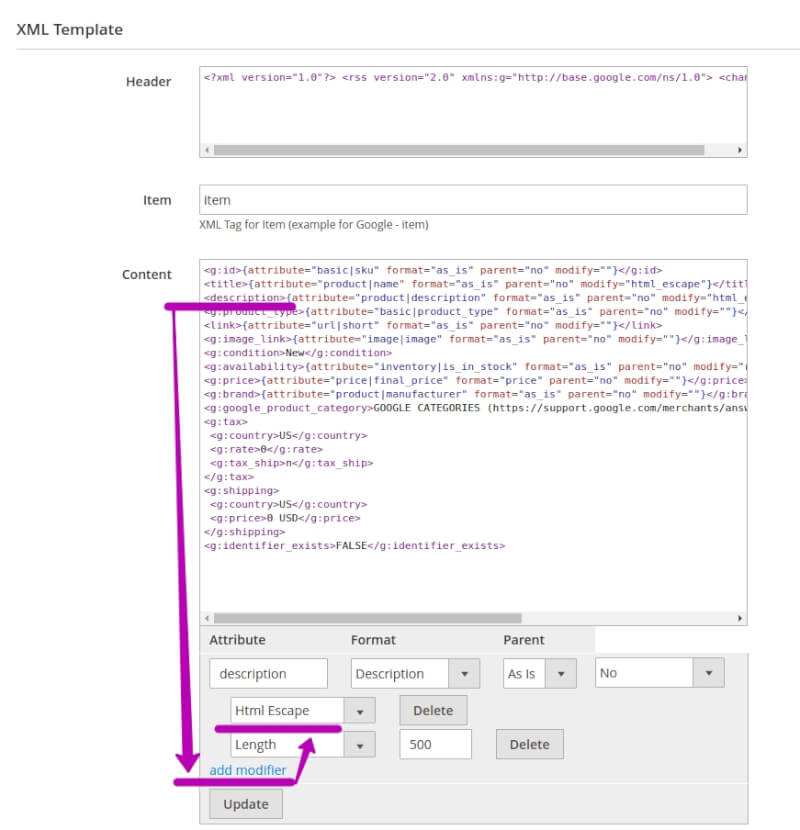Viewport: 800px width, 830px height.
Task: Click the Format column header
Action: 373,639
